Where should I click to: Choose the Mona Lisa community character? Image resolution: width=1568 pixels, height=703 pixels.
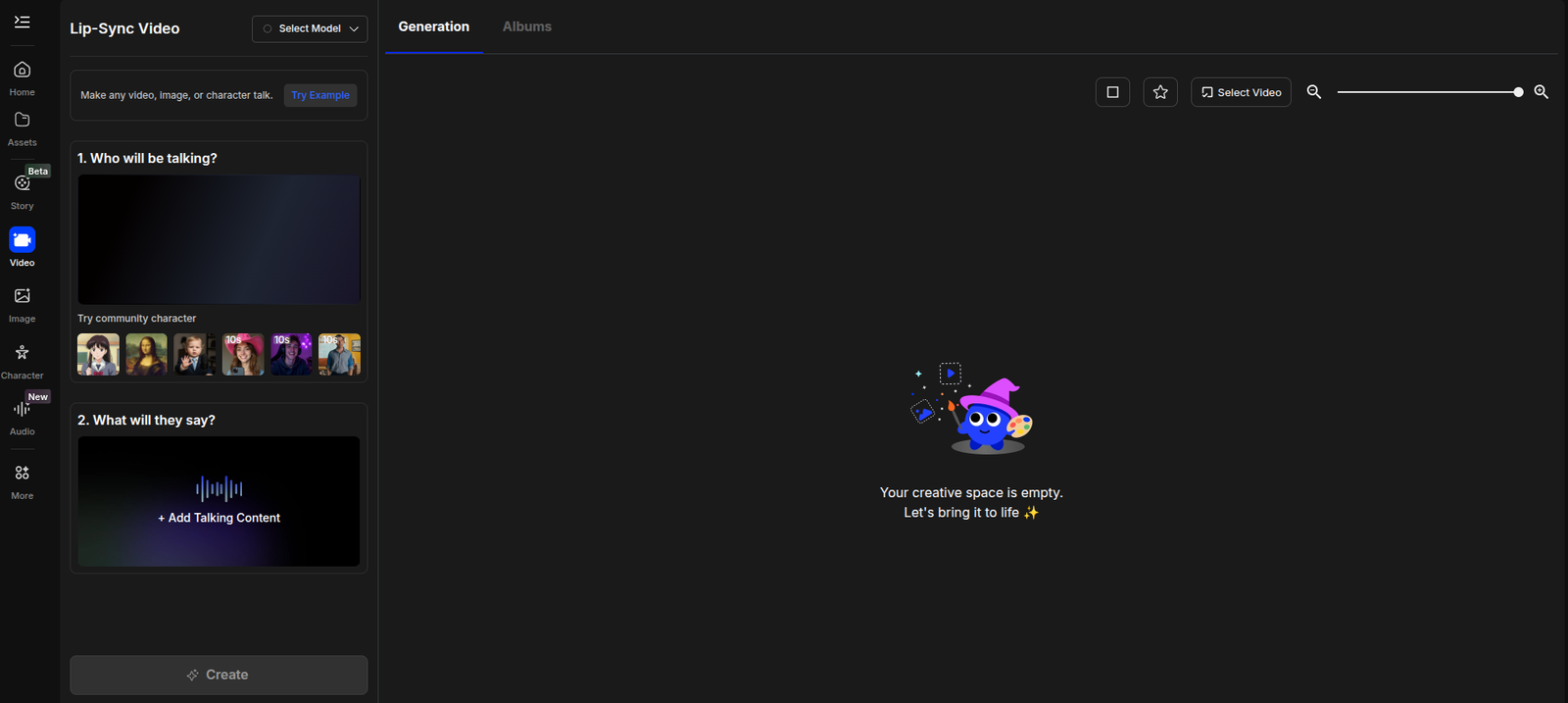pos(146,354)
